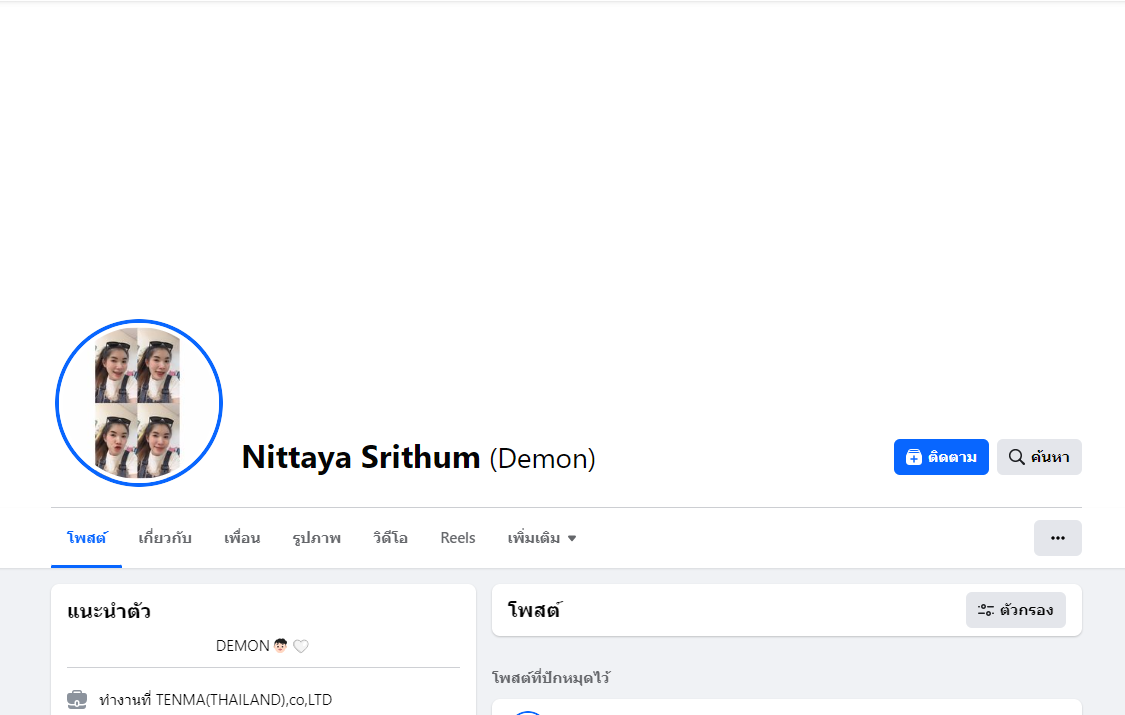Open the ตัวกรอง post filters

tap(1015, 610)
